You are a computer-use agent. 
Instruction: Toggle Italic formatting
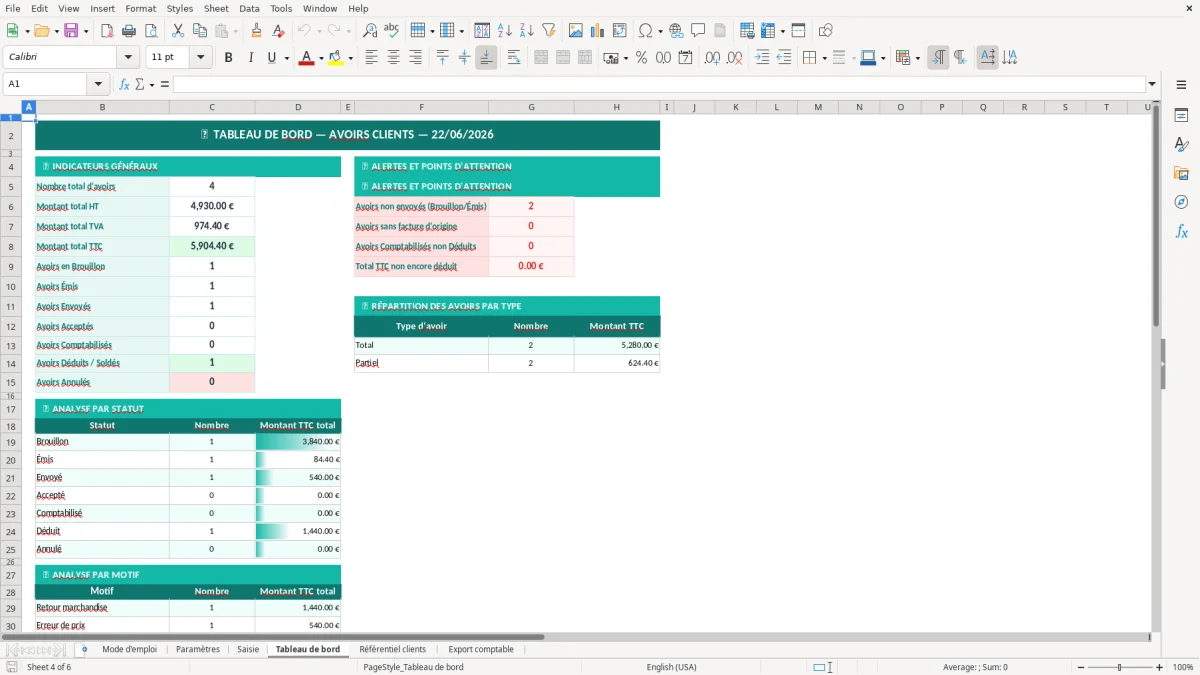click(x=251, y=58)
